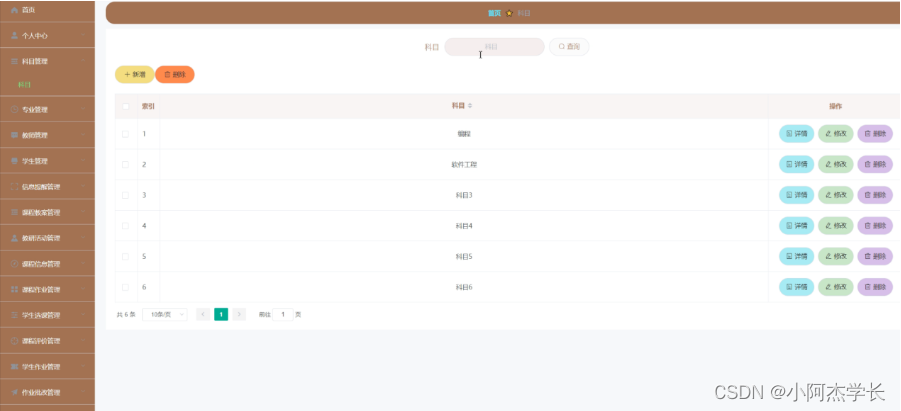Open 课程教案管理 in the sidebar
This screenshot has width=901, height=411.
click(47, 212)
